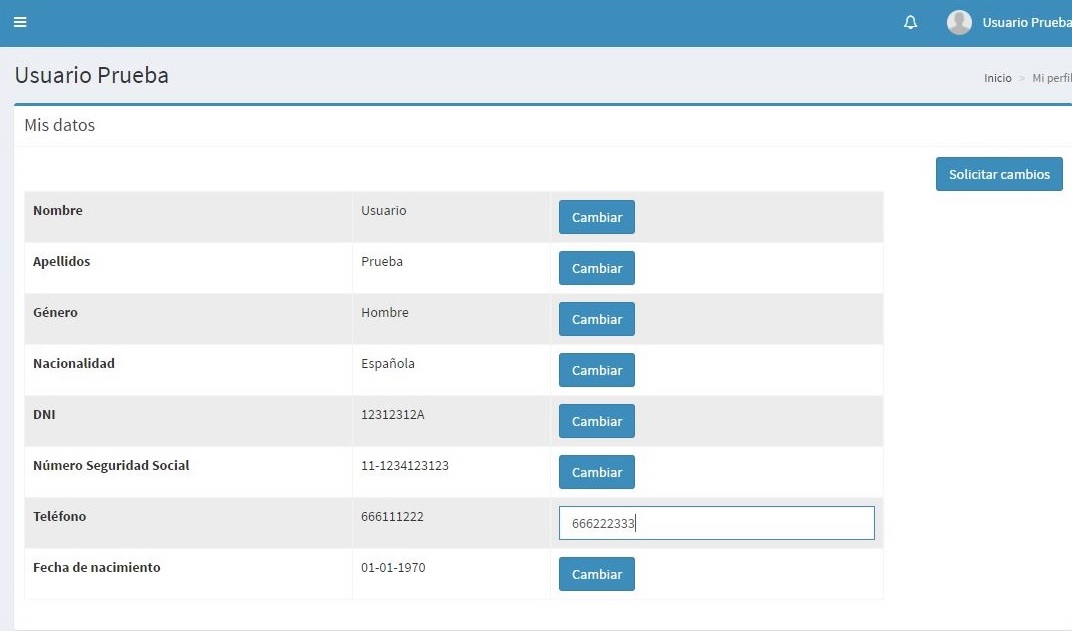This screenshot has width=1072, height=632.
Task: Edit Nacionalidad using its Cambiar button
Action: [x=596, y=370]
